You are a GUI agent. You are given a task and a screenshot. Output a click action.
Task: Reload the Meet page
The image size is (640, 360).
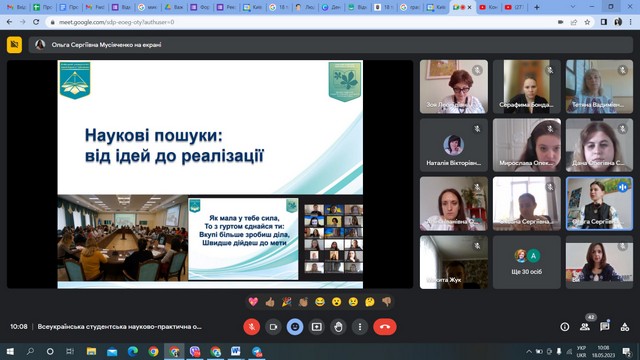point(36,22)
